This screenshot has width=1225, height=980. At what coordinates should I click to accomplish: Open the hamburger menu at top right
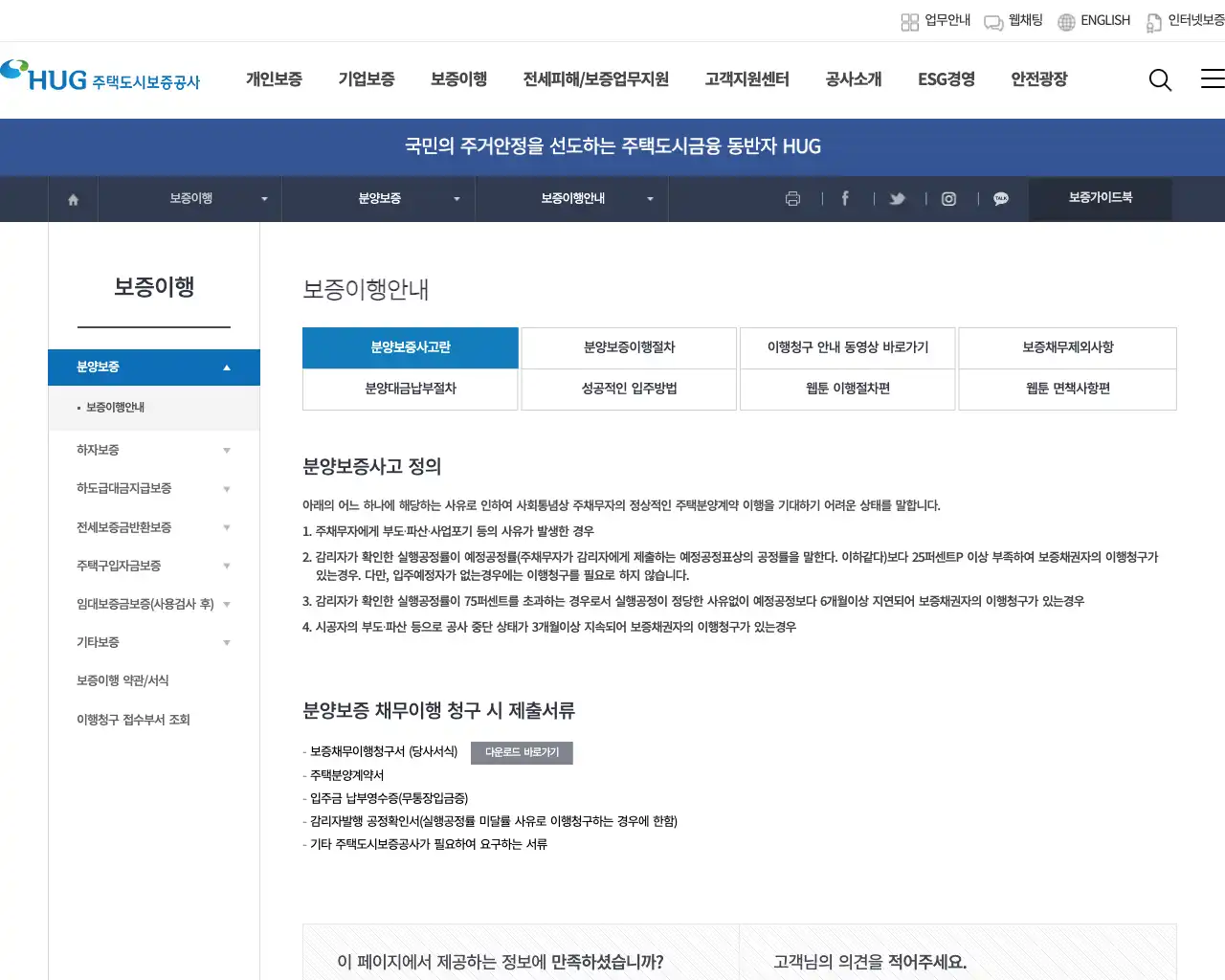[1212, 80]
